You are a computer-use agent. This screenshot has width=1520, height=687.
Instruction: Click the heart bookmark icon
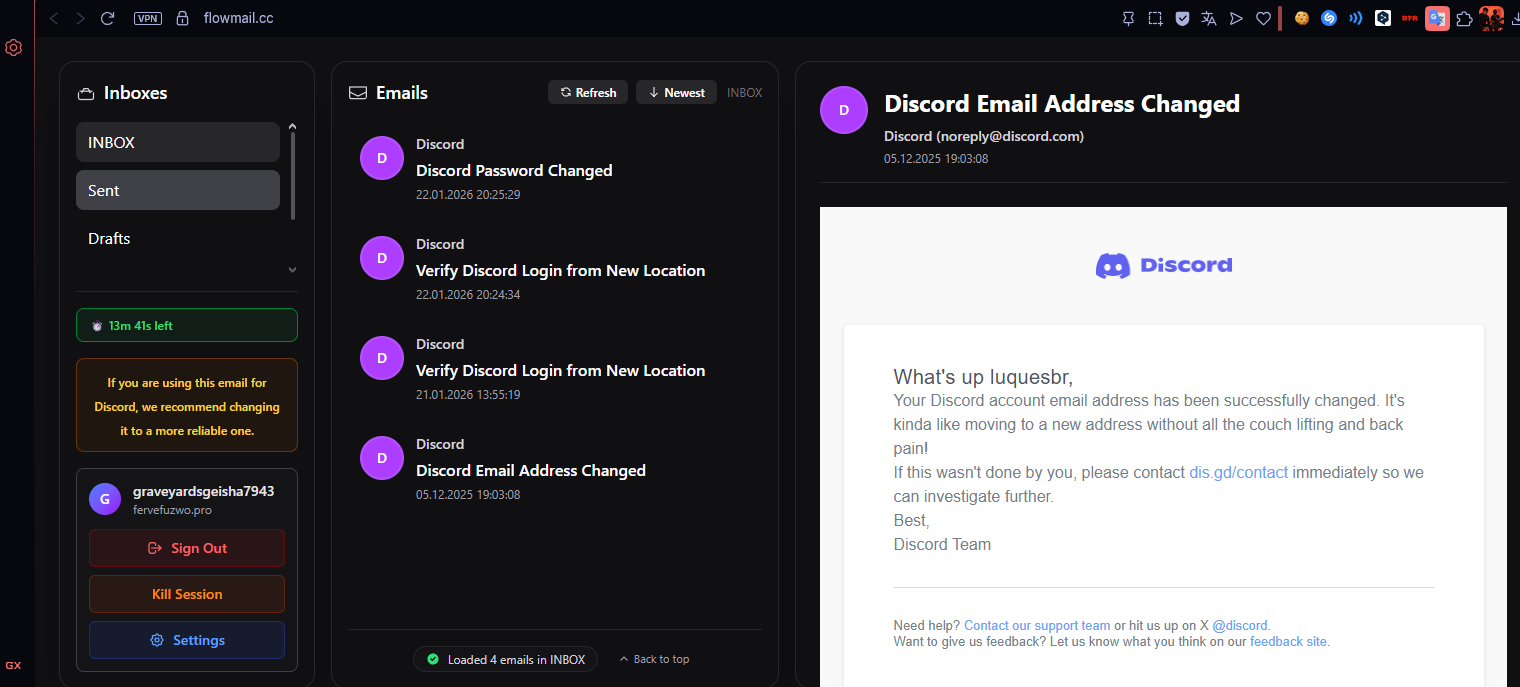1263,18
